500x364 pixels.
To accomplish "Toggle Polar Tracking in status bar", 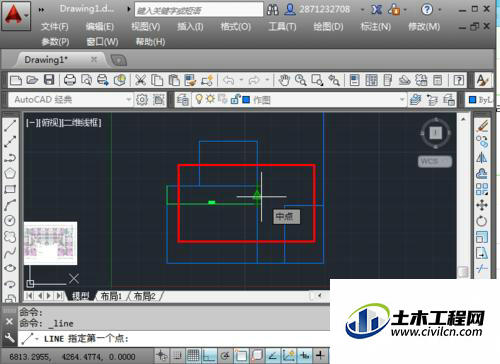I will [x=225, y=356].
